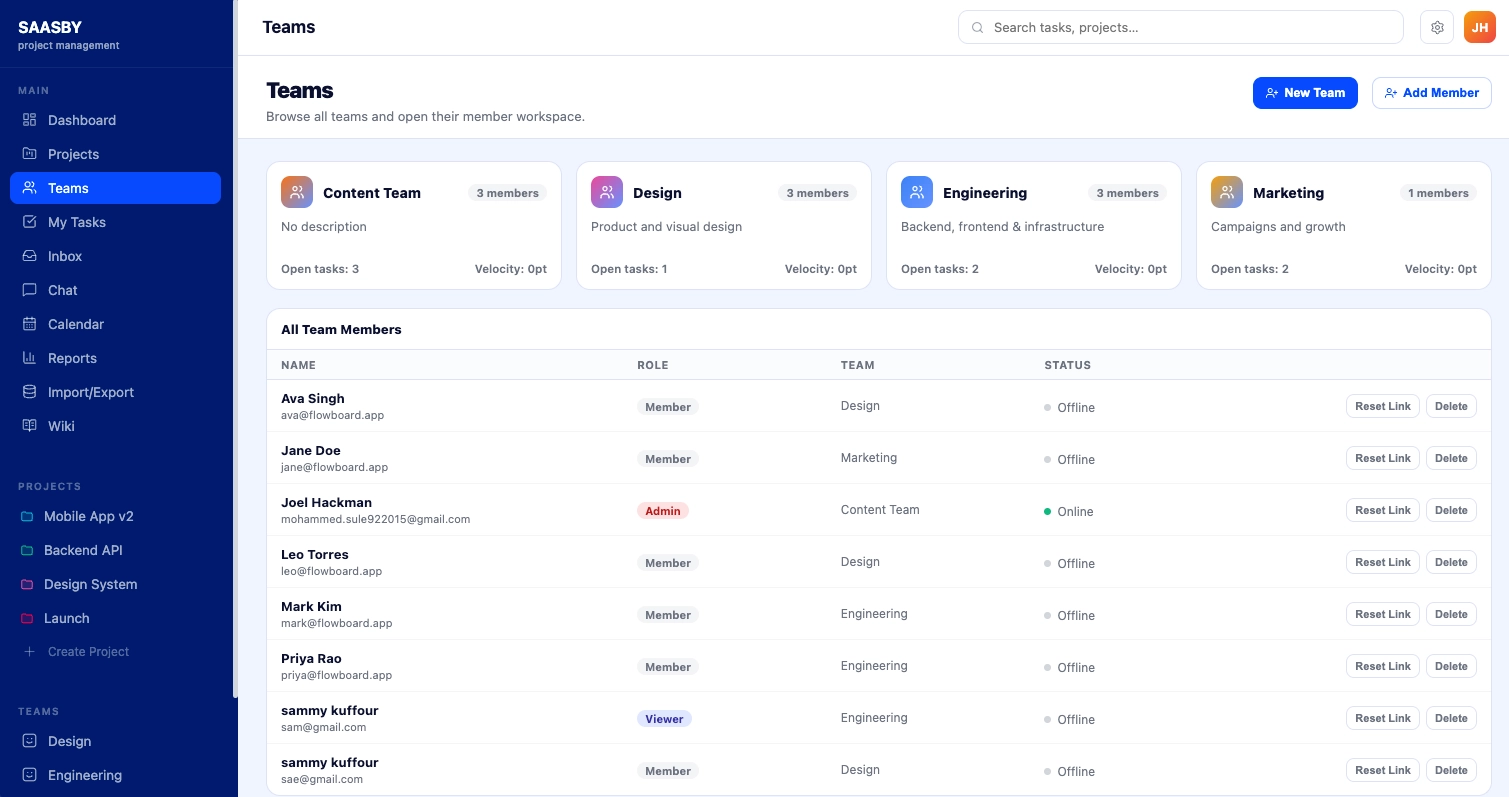The image size is (1509, 797).
Task: Open Import/Export from the sidebar
Action: pyautogui.click(x=91, y=392)
